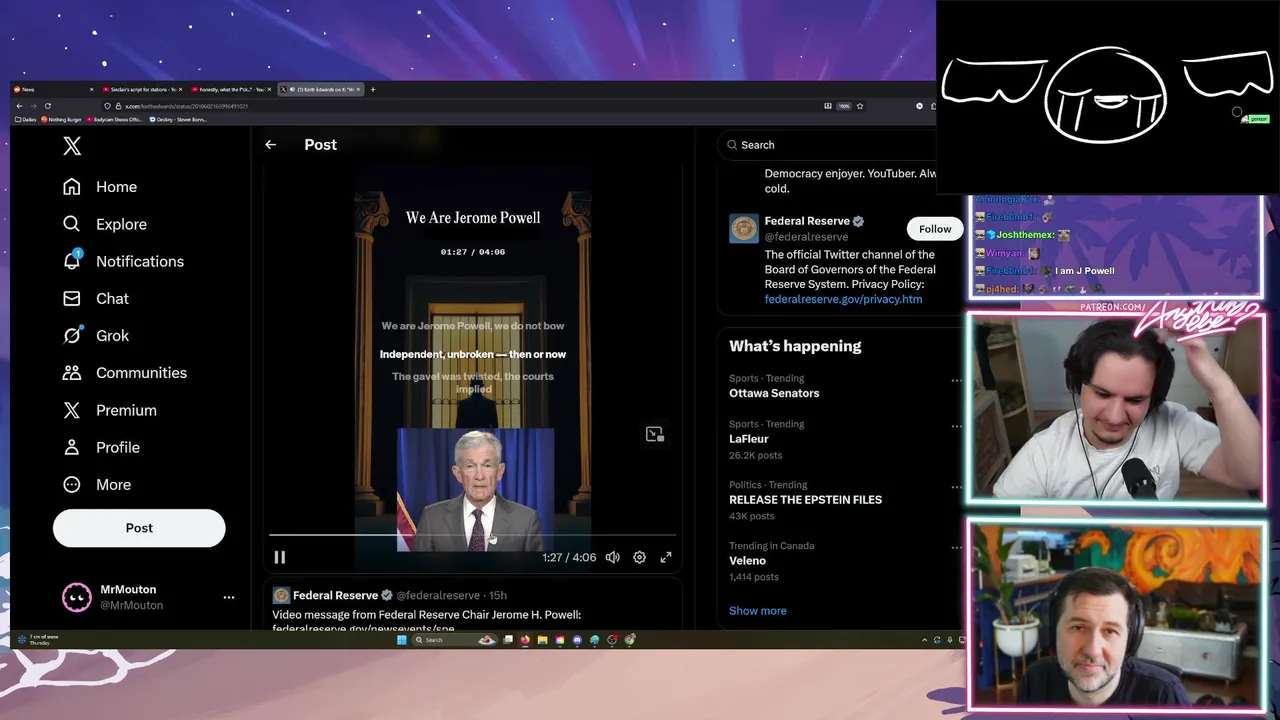Click the X Search field

click(830, 145)
